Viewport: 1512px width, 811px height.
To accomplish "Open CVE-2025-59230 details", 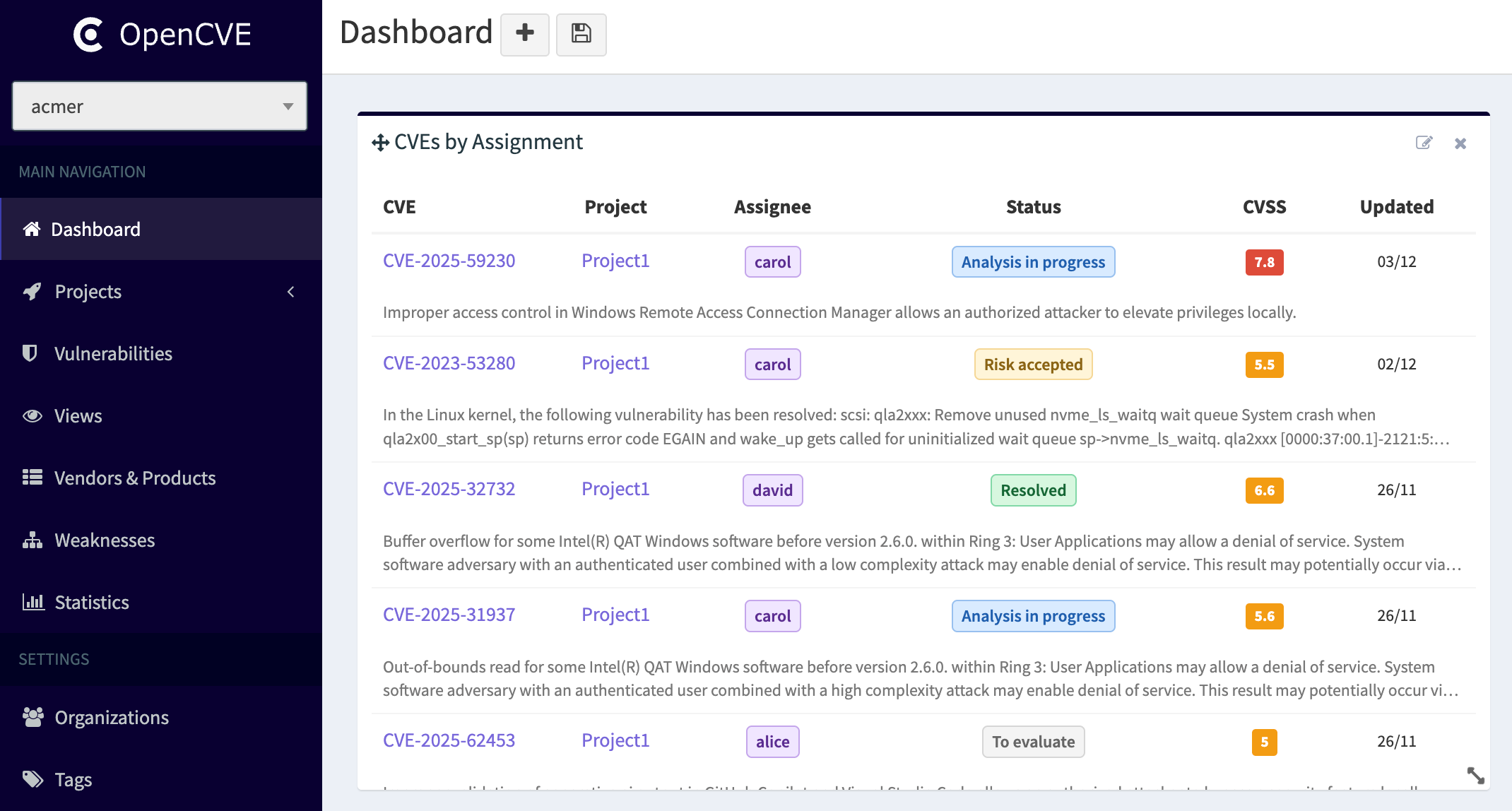I will [449, 261].
